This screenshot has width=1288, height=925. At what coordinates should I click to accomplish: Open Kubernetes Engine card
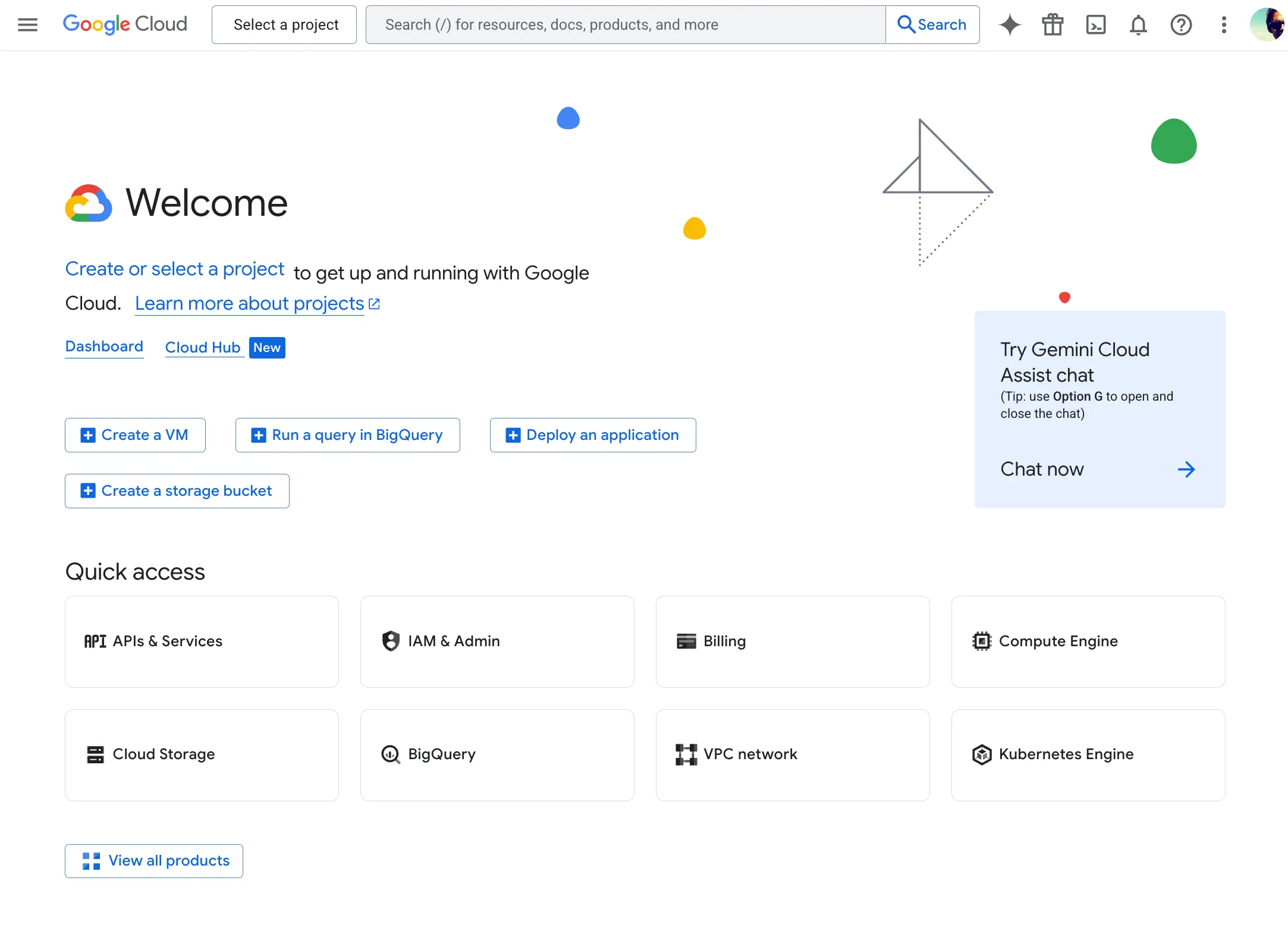[x=1088, y=754]
